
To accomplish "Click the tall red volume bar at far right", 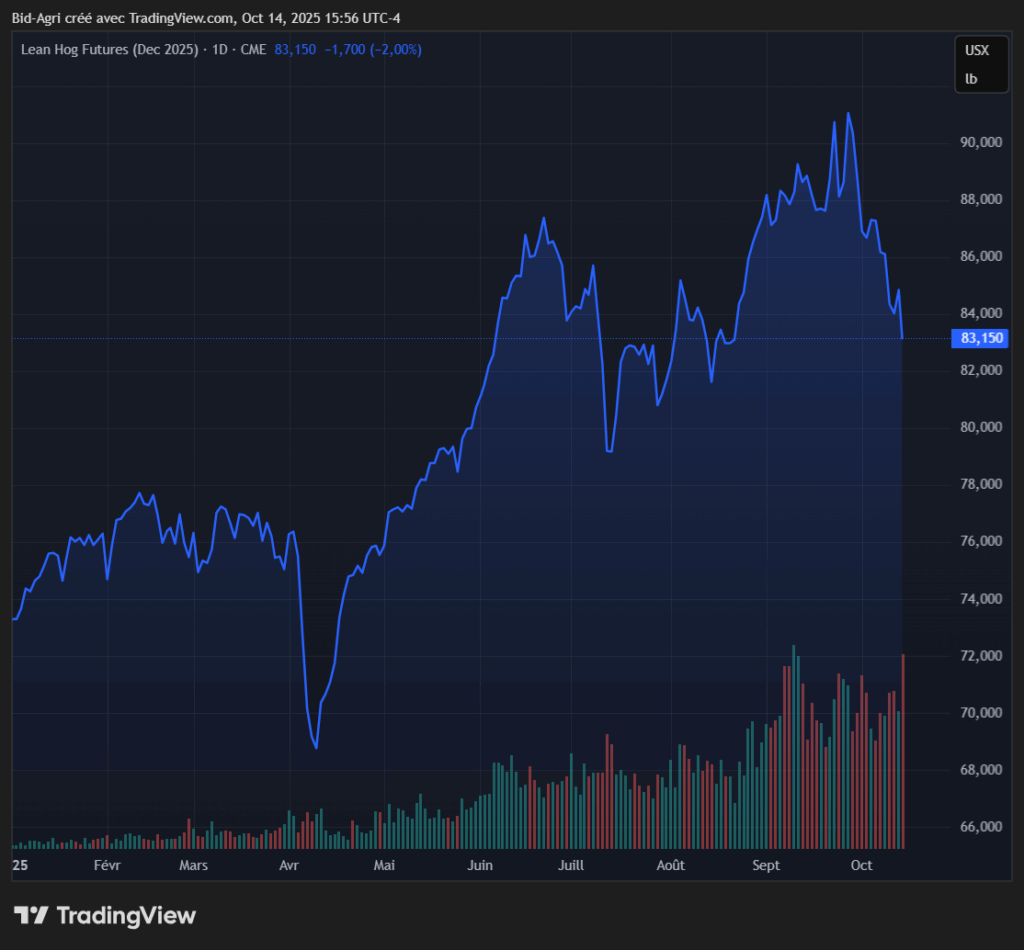I will [x=903, y=750].
